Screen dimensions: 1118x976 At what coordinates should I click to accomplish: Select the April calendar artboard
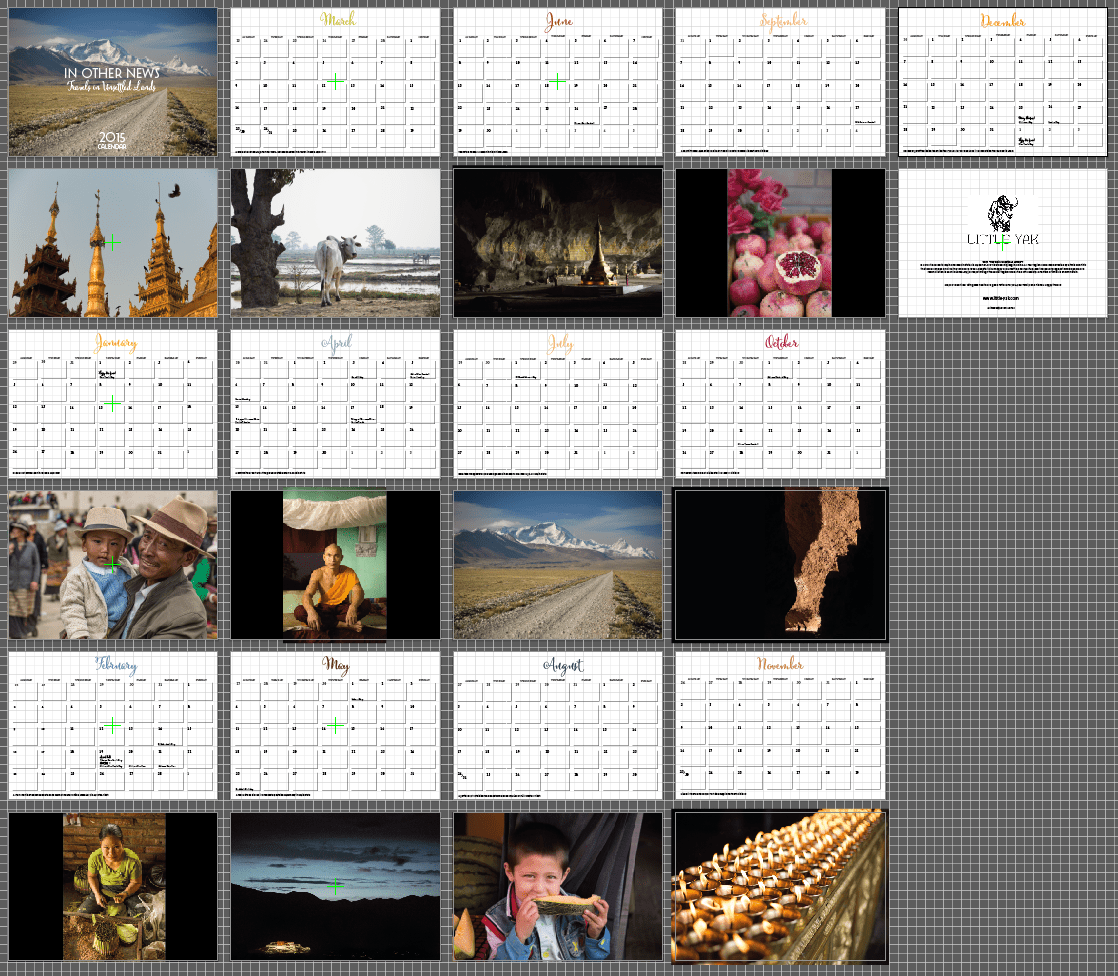coord(335,403)
